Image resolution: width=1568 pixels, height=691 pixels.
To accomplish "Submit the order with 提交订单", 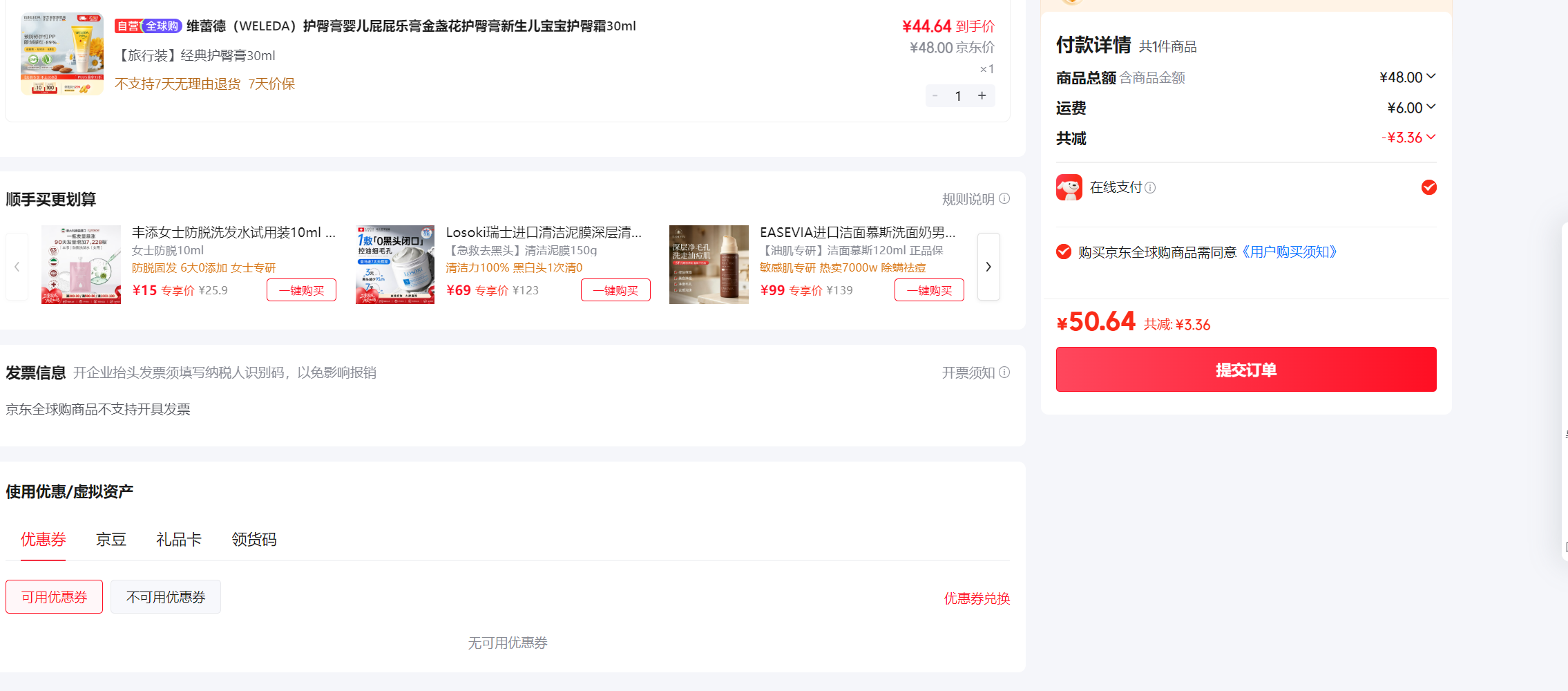I will point(1246,370).
